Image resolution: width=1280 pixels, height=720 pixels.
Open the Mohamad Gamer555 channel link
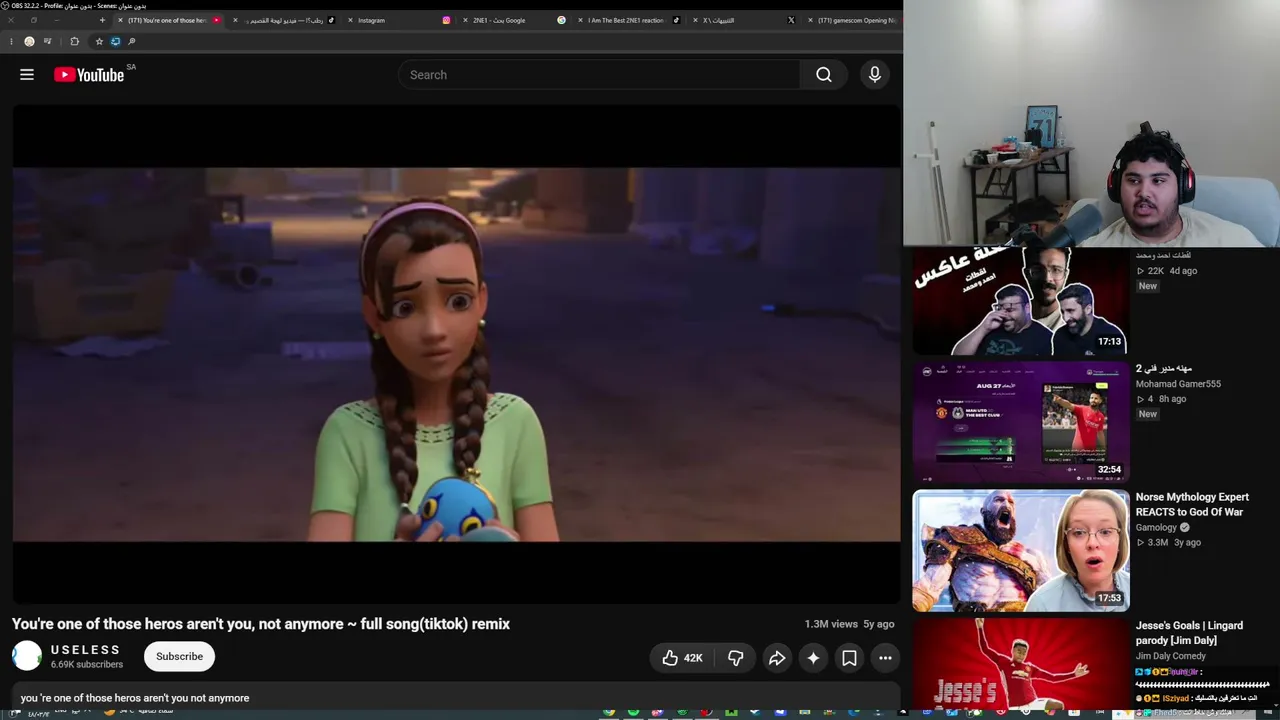click(1178, 384)
